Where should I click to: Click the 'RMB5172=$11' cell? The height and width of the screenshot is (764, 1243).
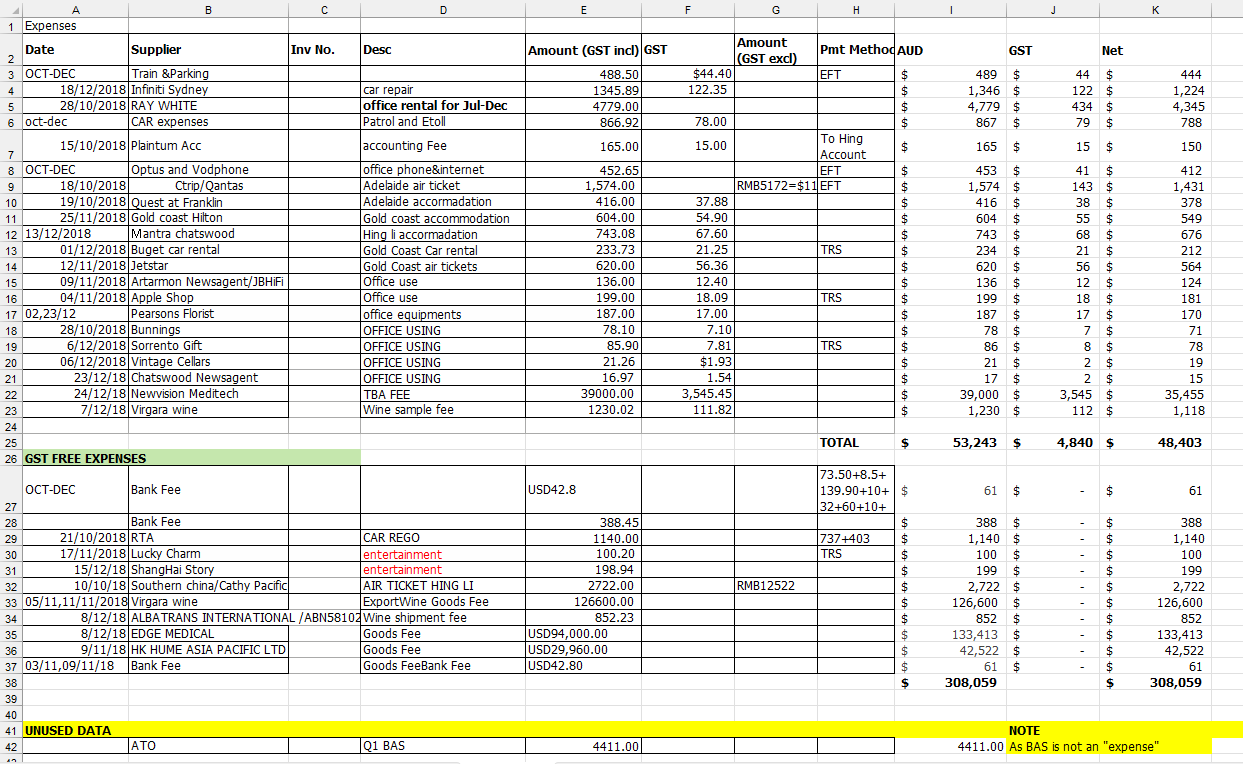point(775,186)
